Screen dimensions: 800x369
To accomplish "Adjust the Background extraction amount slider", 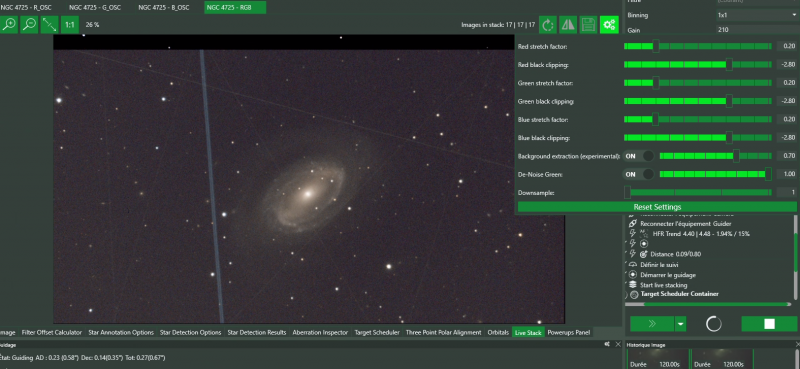I will [715, 156].
